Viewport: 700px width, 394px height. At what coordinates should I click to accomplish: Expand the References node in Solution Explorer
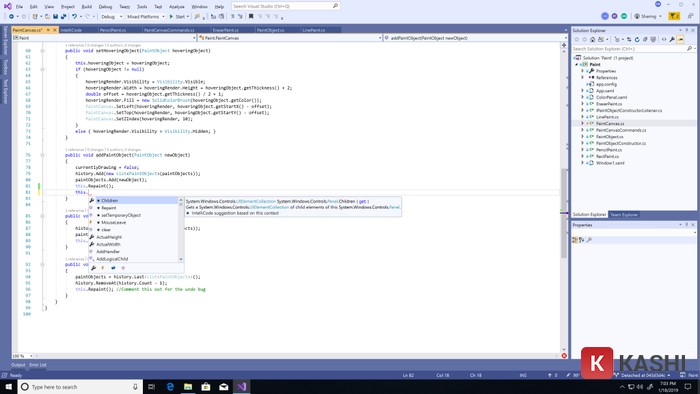[583, 78]
